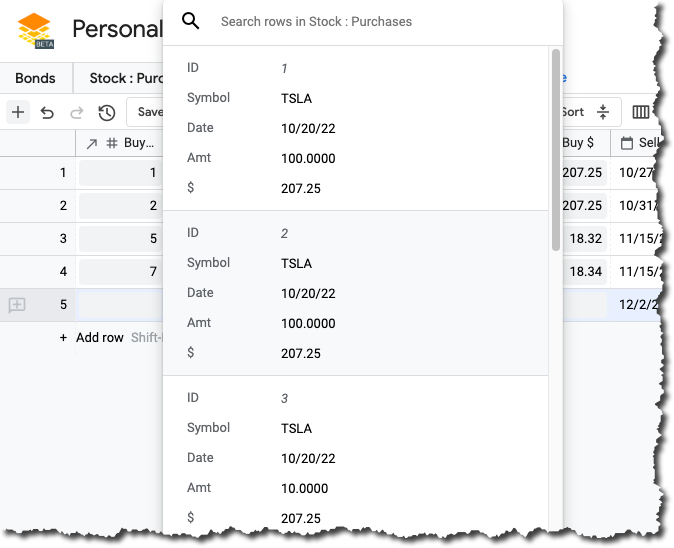Image resolution: width=674 pixels, height=548 pixels.
Task: Click the Saved views button
Action: coord(150,112)
